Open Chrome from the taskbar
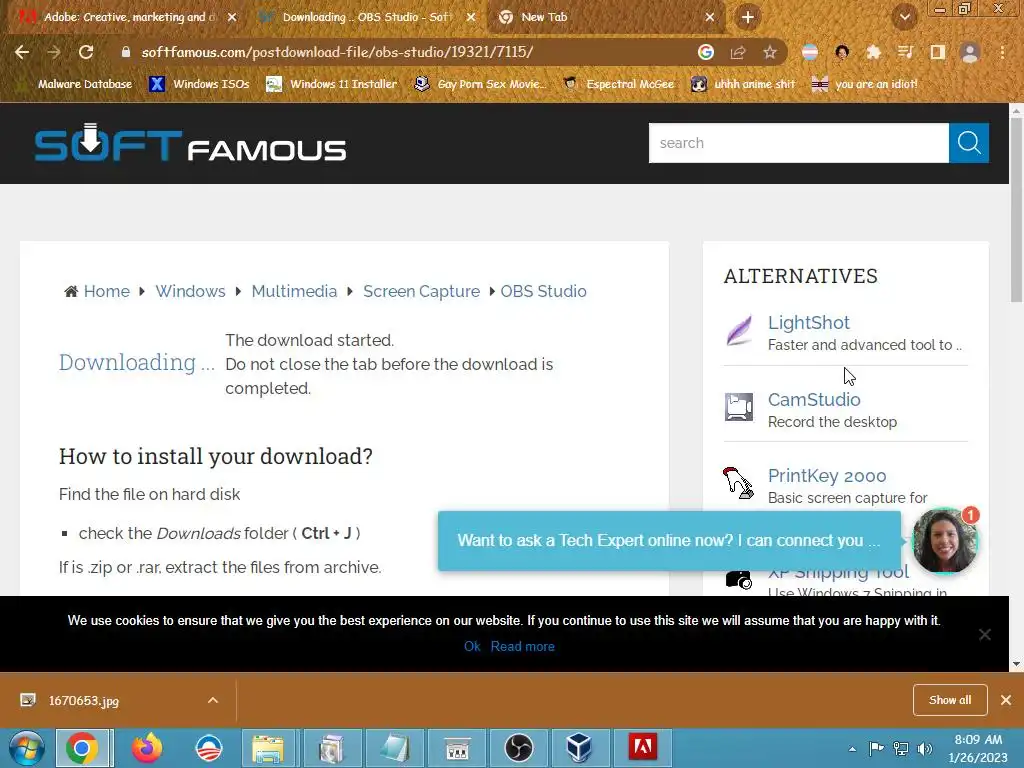Screen dimensions: 1024x768 (82, 748)
